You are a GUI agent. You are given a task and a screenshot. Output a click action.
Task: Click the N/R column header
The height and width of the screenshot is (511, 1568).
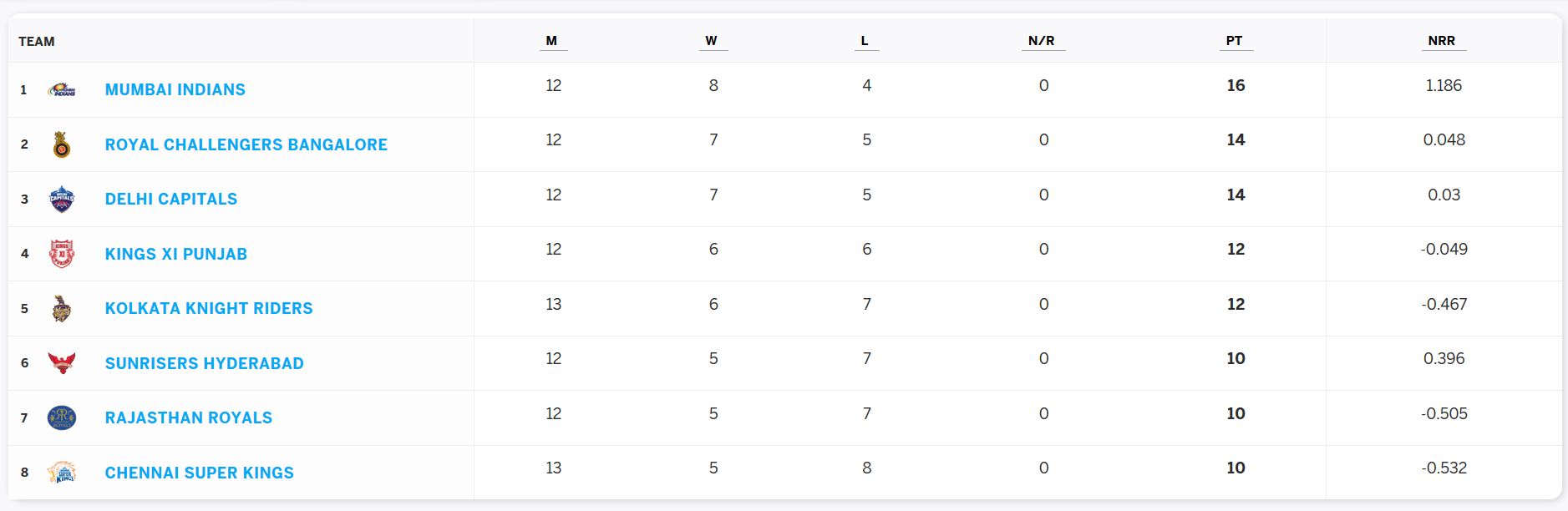(1042, 41)
